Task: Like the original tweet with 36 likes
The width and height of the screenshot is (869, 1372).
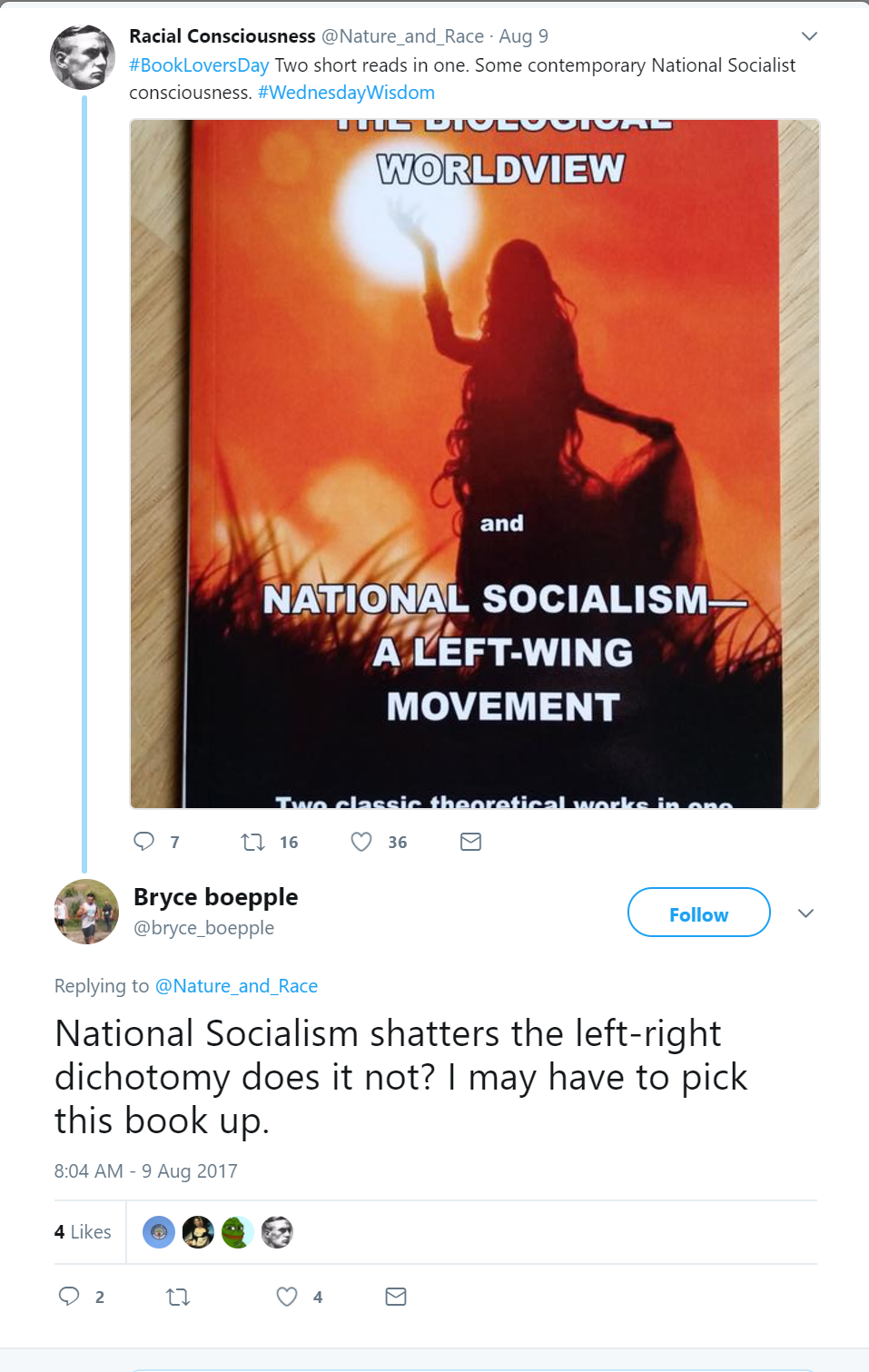Action: click(x=361, y=842)
